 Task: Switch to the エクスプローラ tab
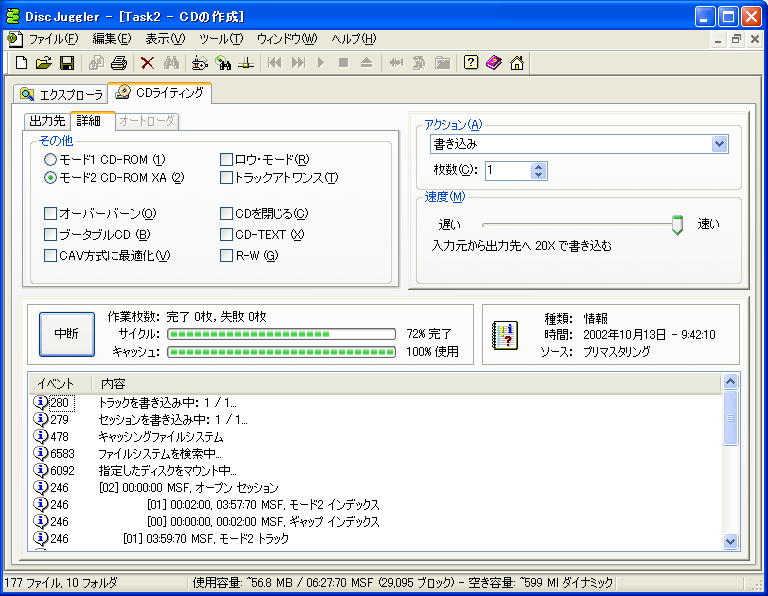pos(62,95)
